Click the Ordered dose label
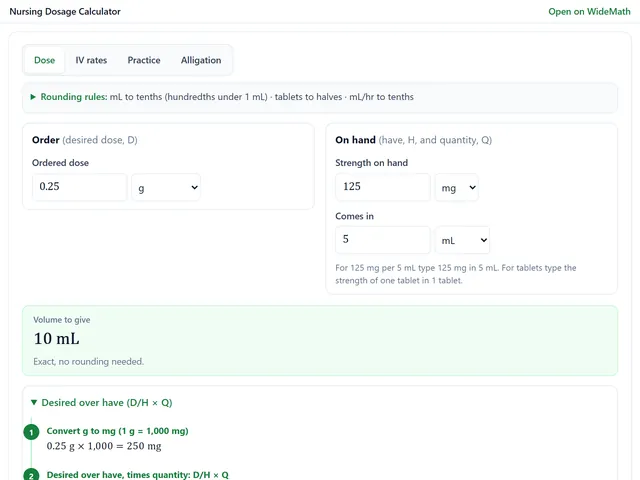This screenshot has height=480, width=640. click(x=60, y=163)
